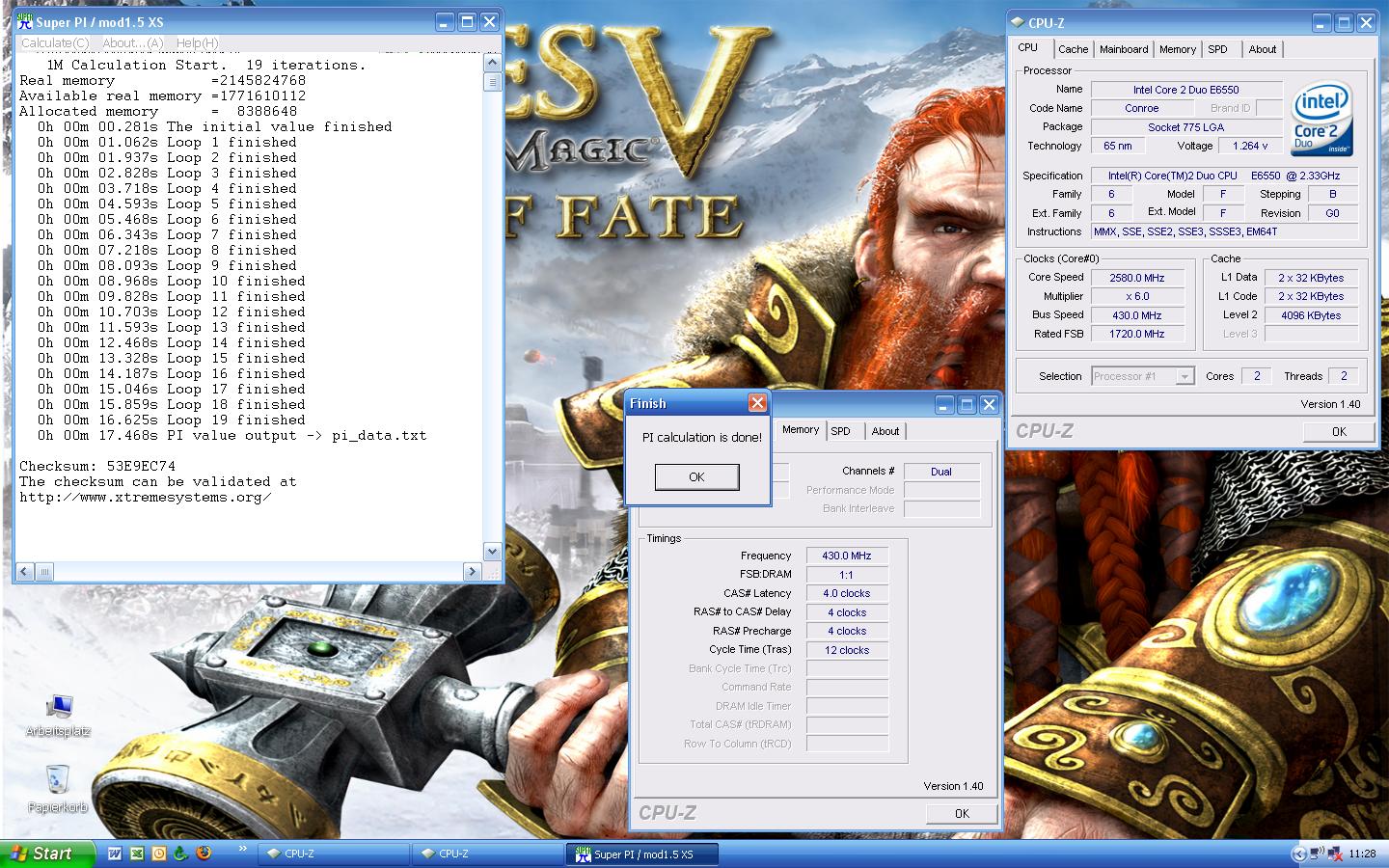Show hidden system tray icons
This screenshot has width=1389, height=868.
tap(1299, 854)
